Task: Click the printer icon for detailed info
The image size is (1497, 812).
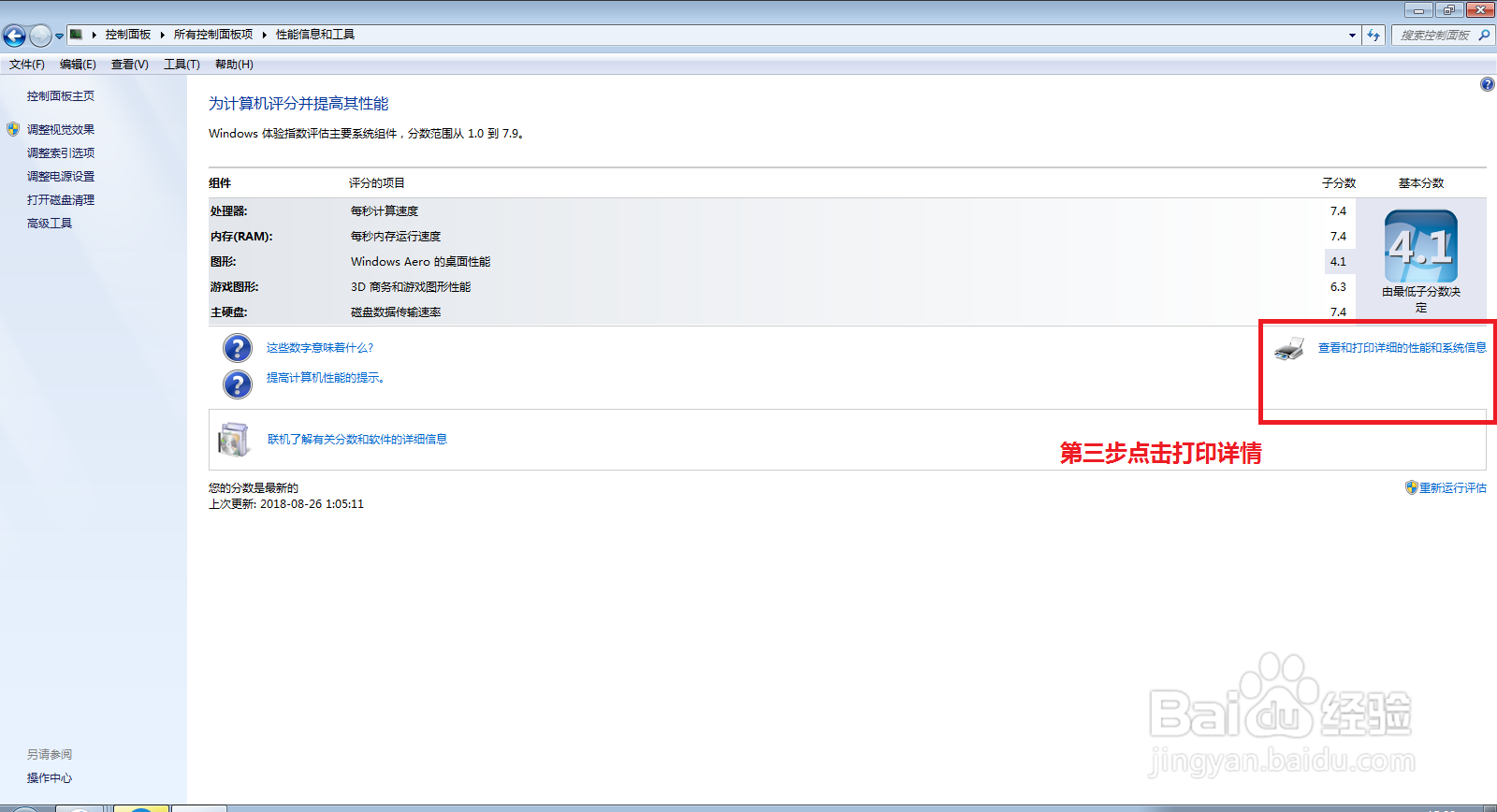Action: coord(1289,349)
